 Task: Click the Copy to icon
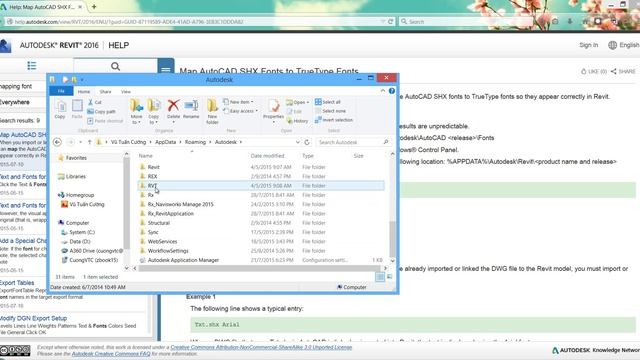coord(154,106)
